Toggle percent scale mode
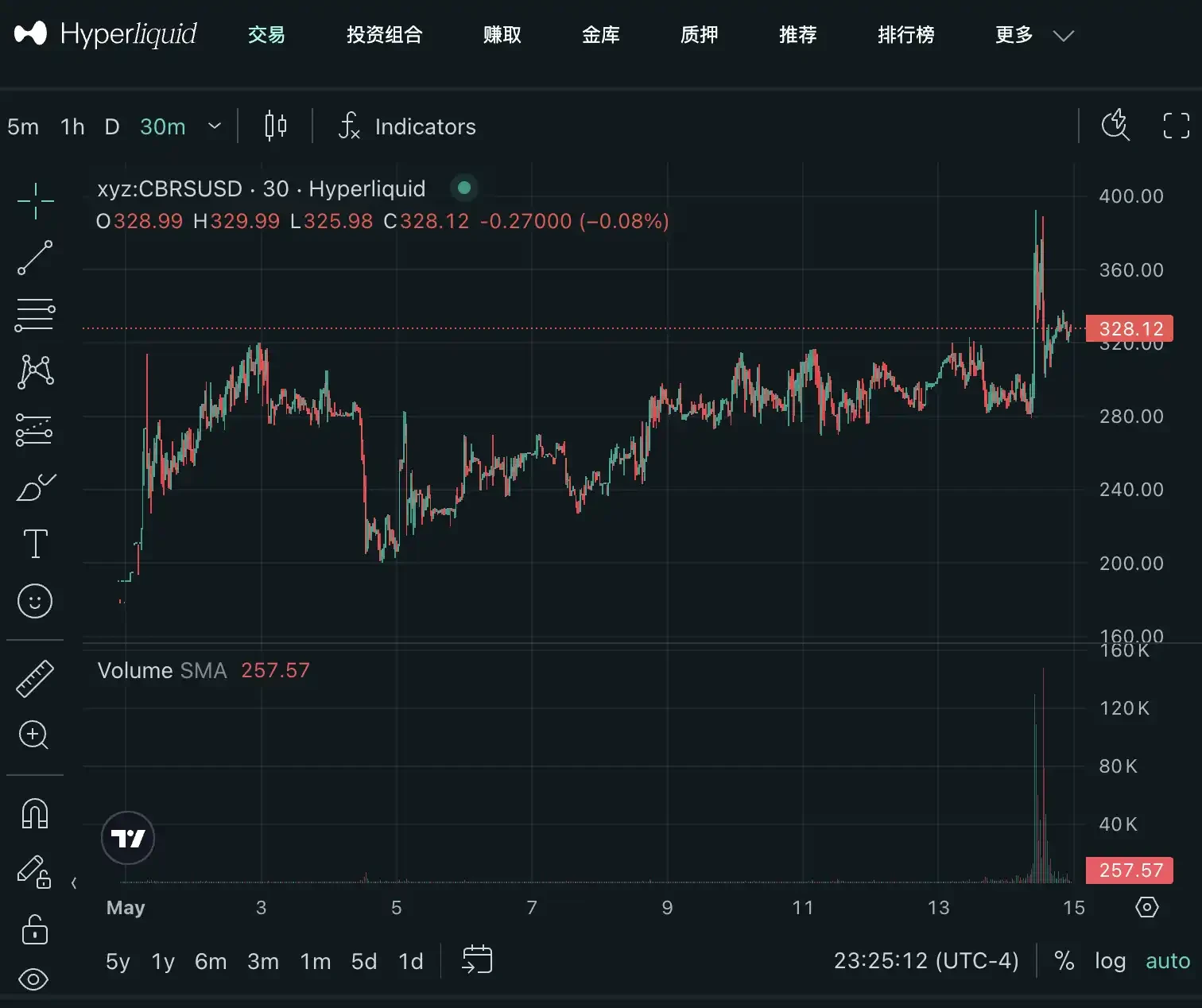Image resolution: width=1202 pixels, height=1008 pixels. 1064,960
